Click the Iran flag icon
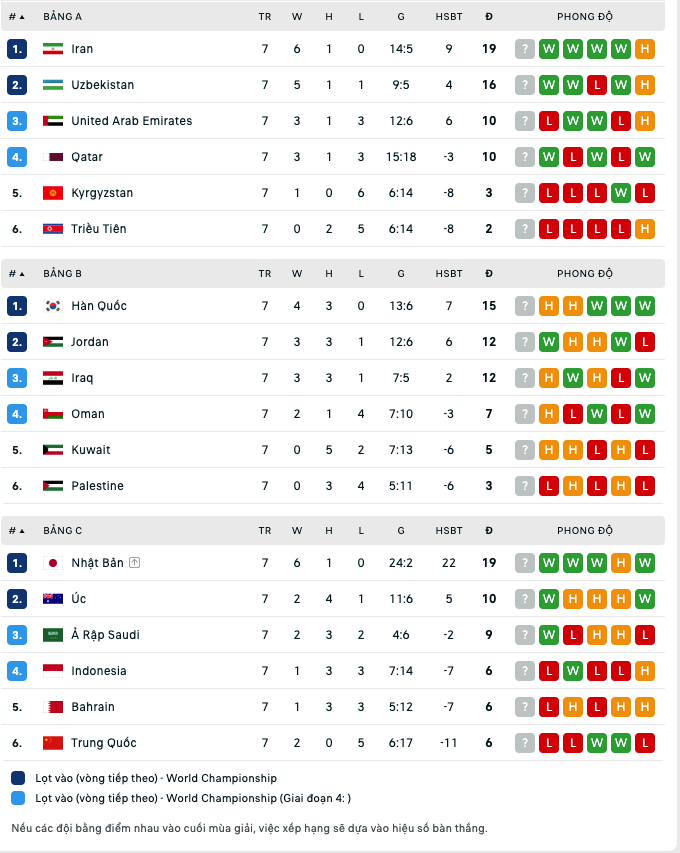680x853 pixels. (x=53, y=49)
